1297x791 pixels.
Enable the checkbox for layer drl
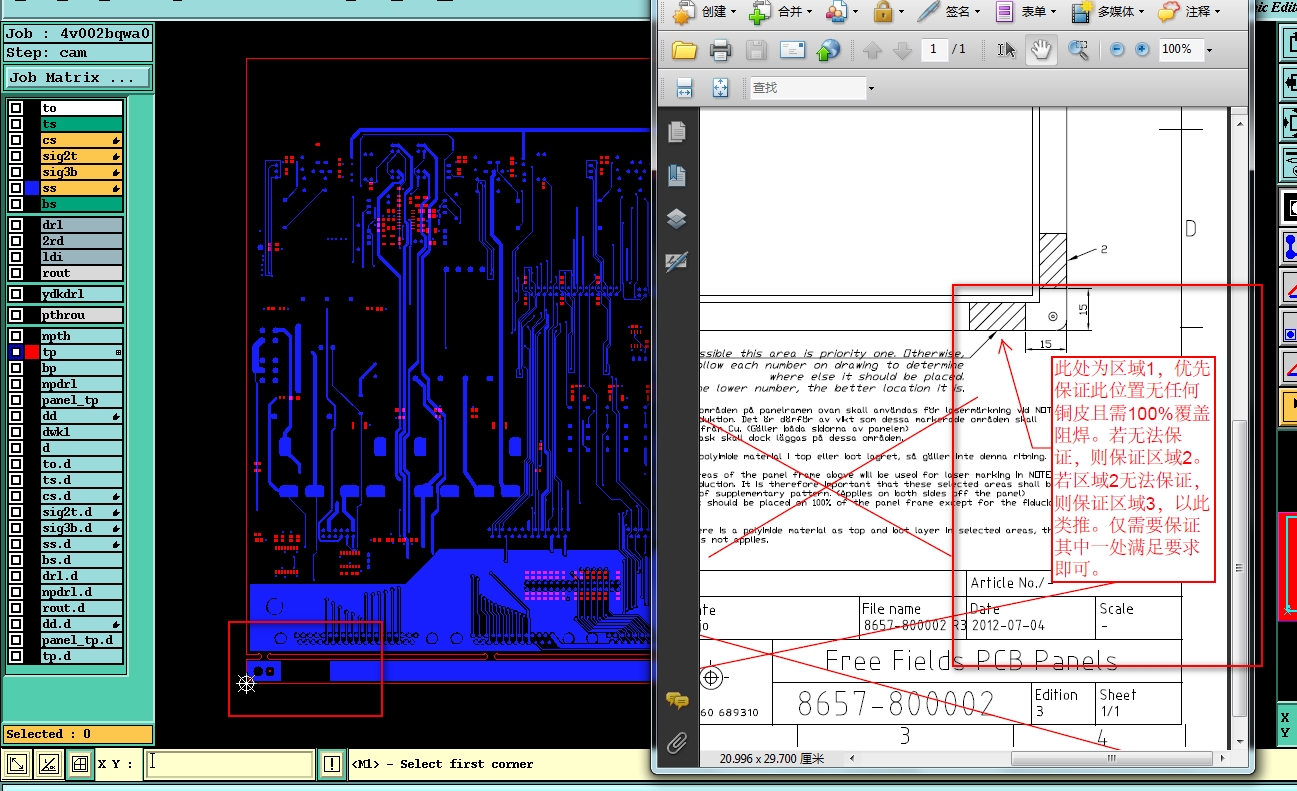[x=16, y=225]
